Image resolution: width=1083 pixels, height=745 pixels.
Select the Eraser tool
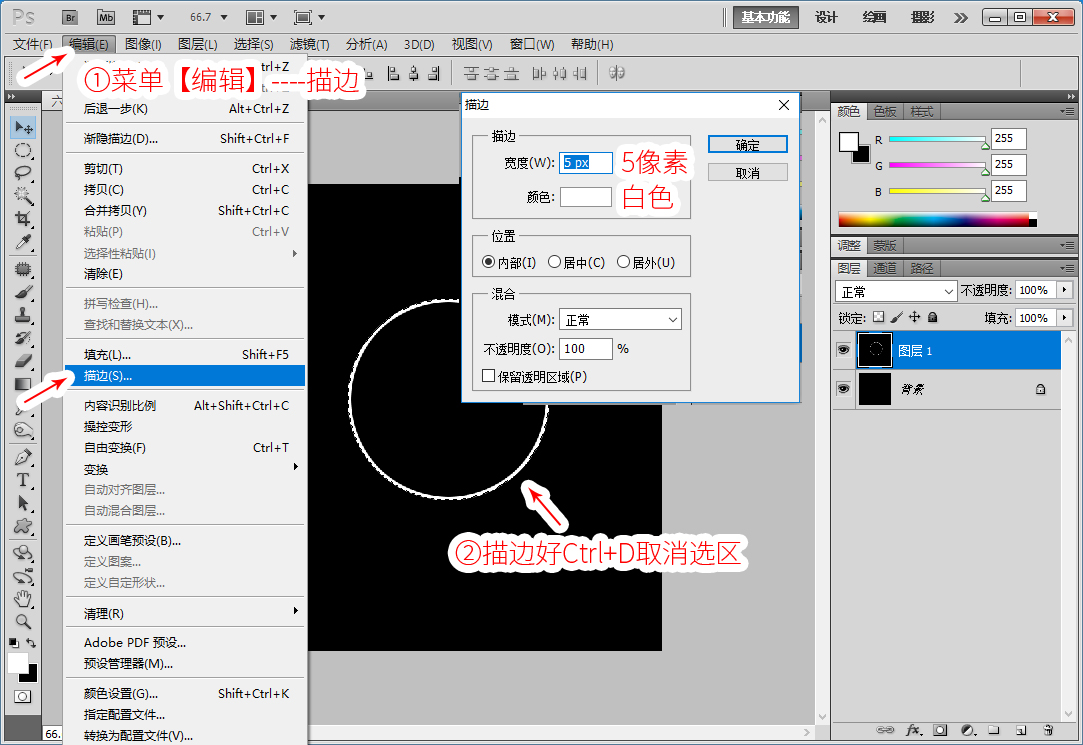coord(23,361)
